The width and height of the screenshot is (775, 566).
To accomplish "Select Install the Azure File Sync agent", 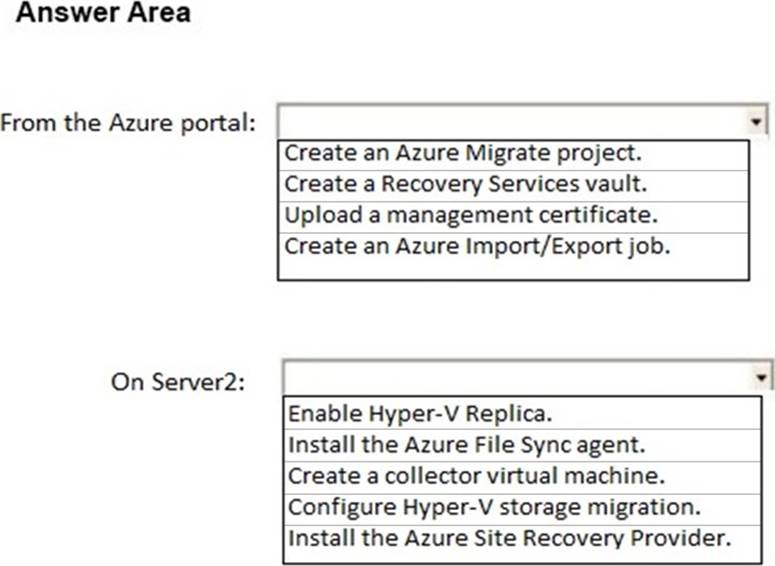I will click(466, 443).
